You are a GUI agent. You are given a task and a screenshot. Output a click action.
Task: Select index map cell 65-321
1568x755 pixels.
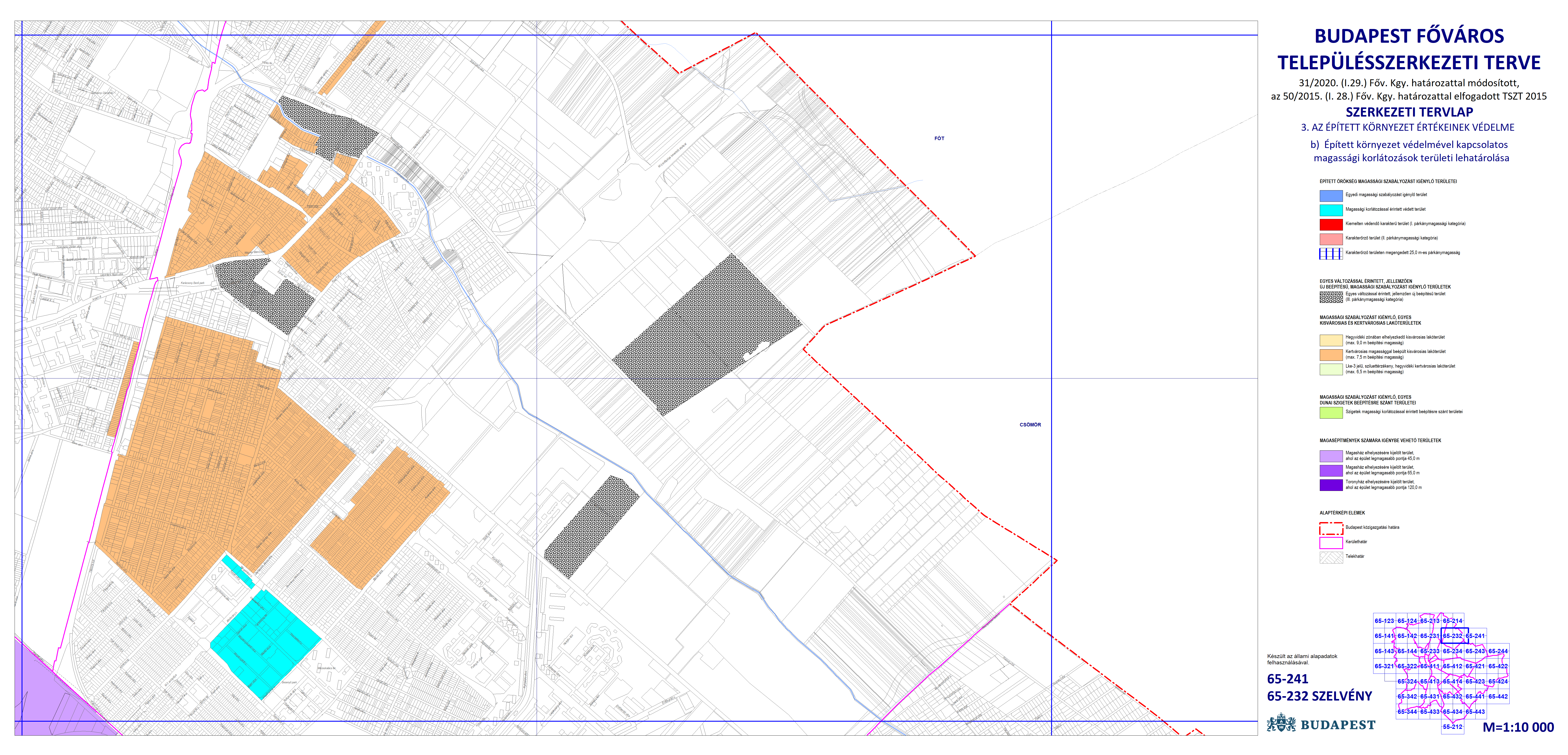click(x=1385, y=666)
